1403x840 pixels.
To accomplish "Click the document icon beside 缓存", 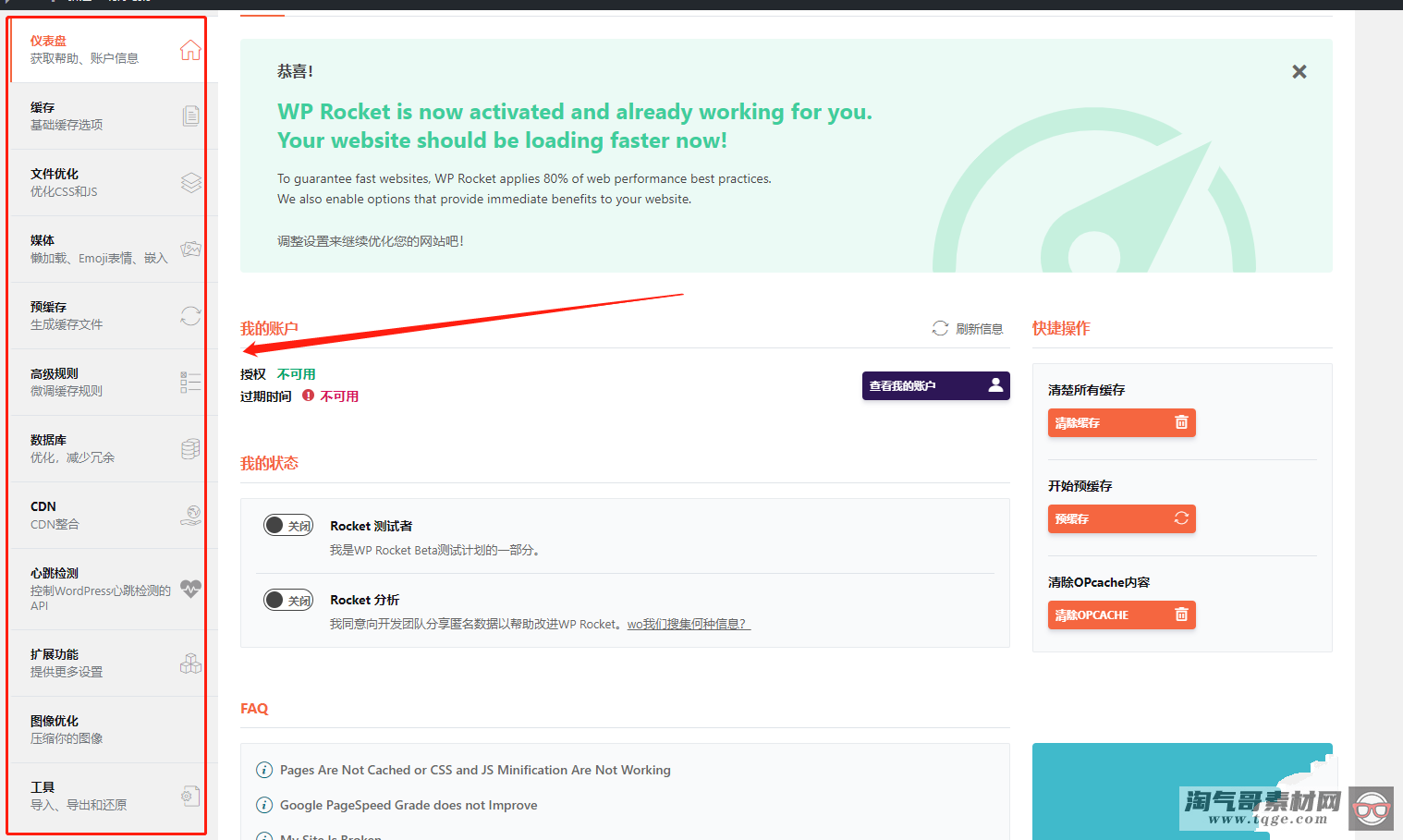I will (x=190, y=116).
